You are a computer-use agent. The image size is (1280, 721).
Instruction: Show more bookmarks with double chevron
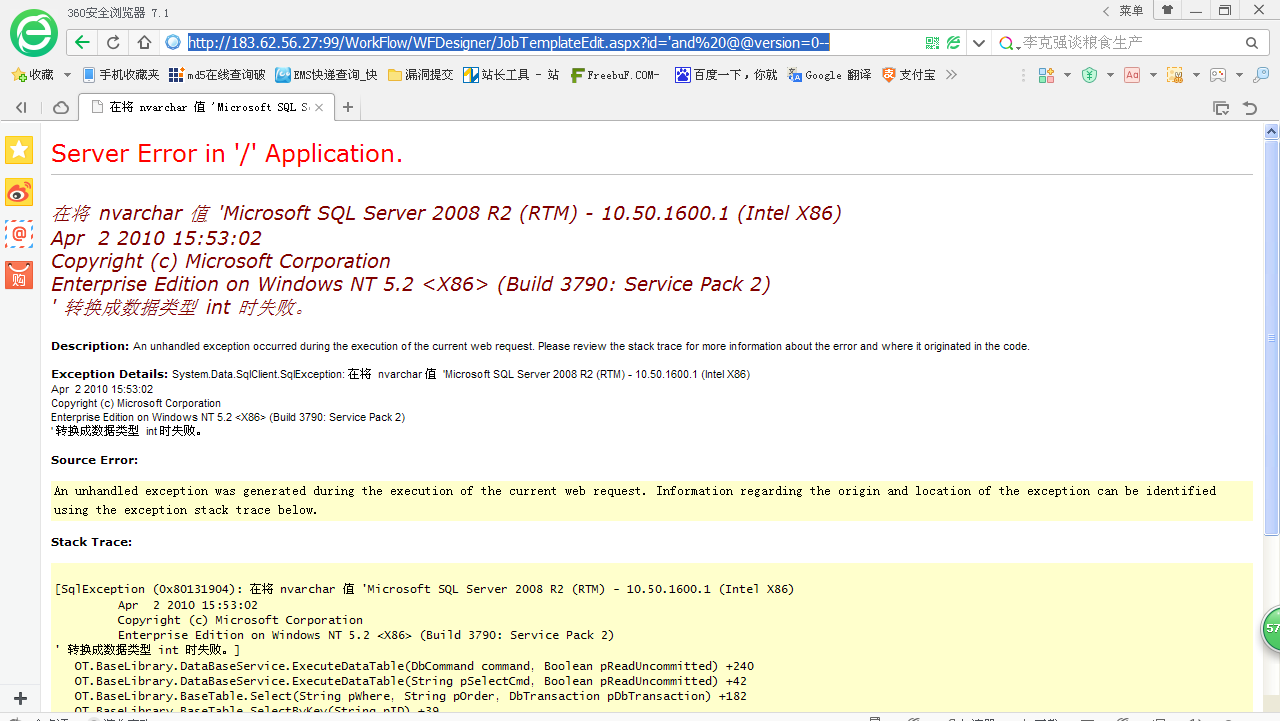click(951, 75)
